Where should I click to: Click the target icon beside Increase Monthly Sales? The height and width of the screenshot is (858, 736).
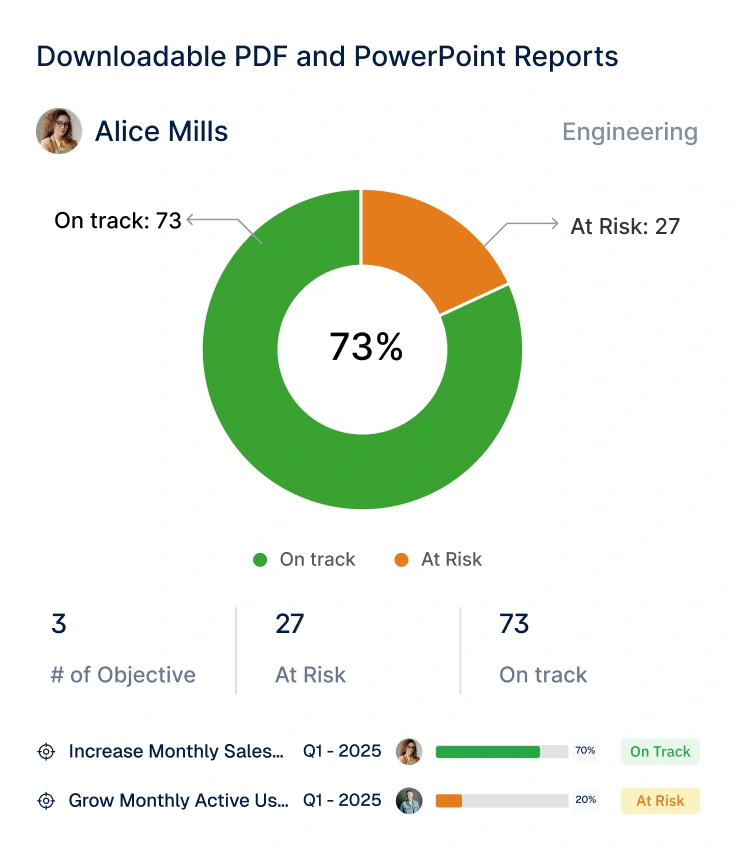(45, 751)
